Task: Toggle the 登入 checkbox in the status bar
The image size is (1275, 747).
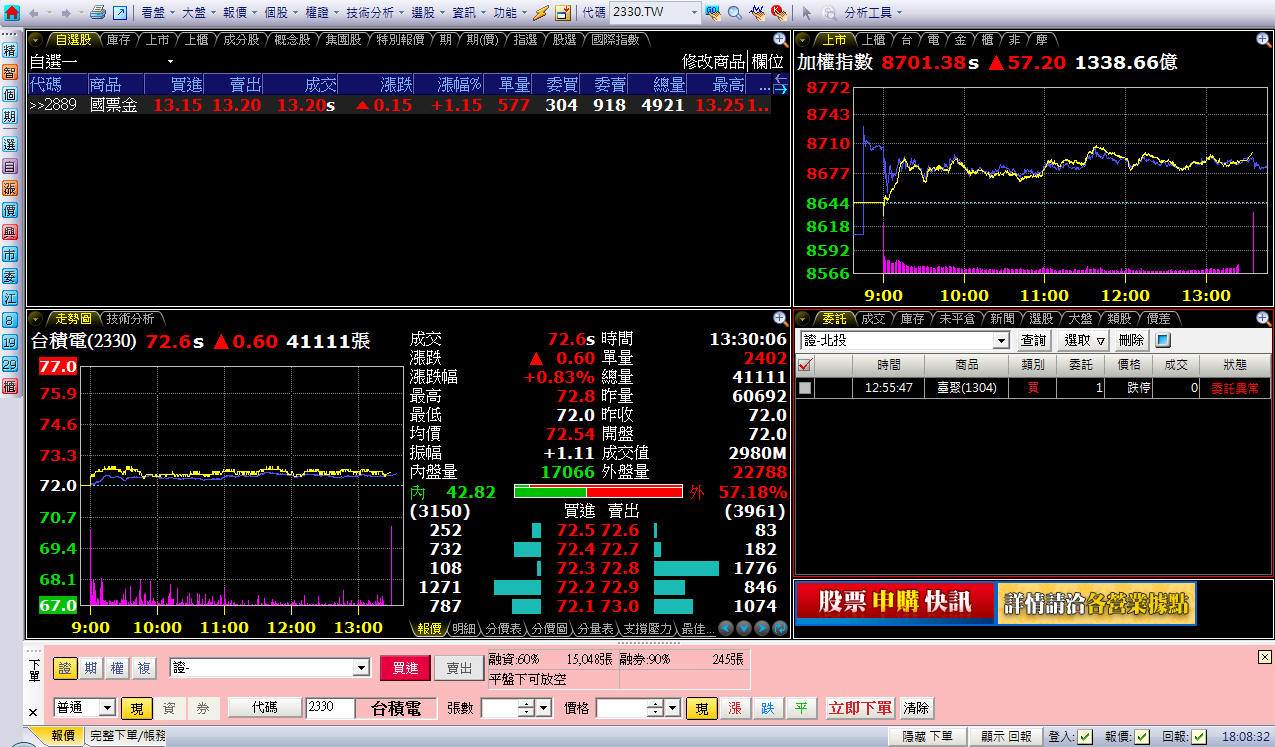Action: [1084, 736]
